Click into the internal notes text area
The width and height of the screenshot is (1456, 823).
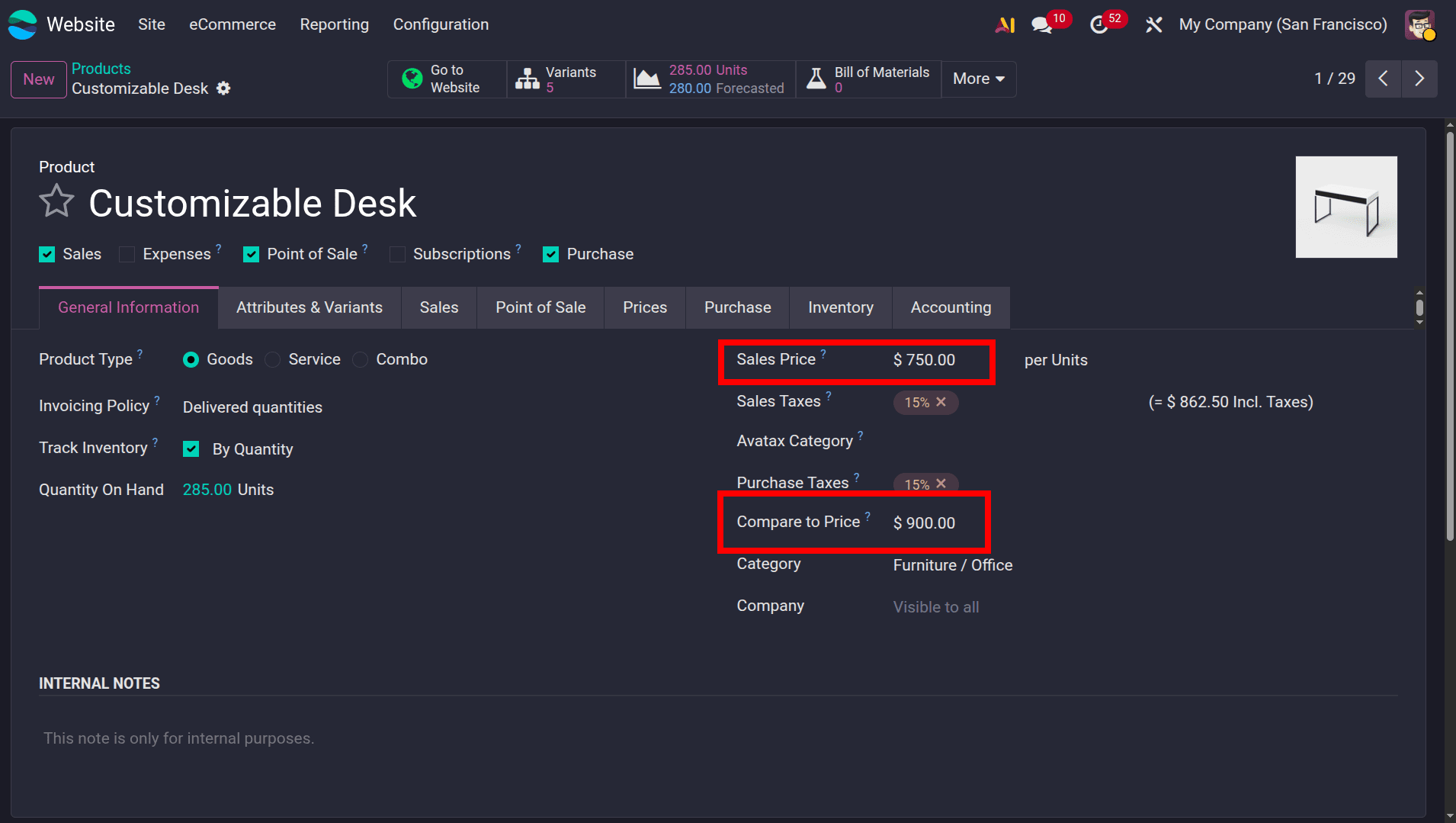coord(718,738)
